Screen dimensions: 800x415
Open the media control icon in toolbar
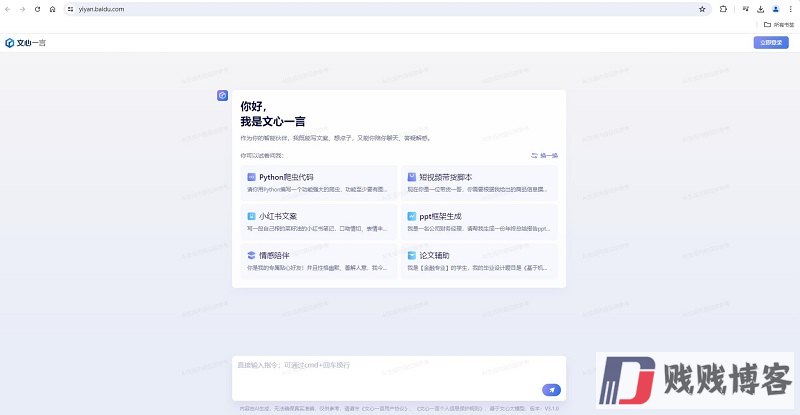(x=746, y=9)
